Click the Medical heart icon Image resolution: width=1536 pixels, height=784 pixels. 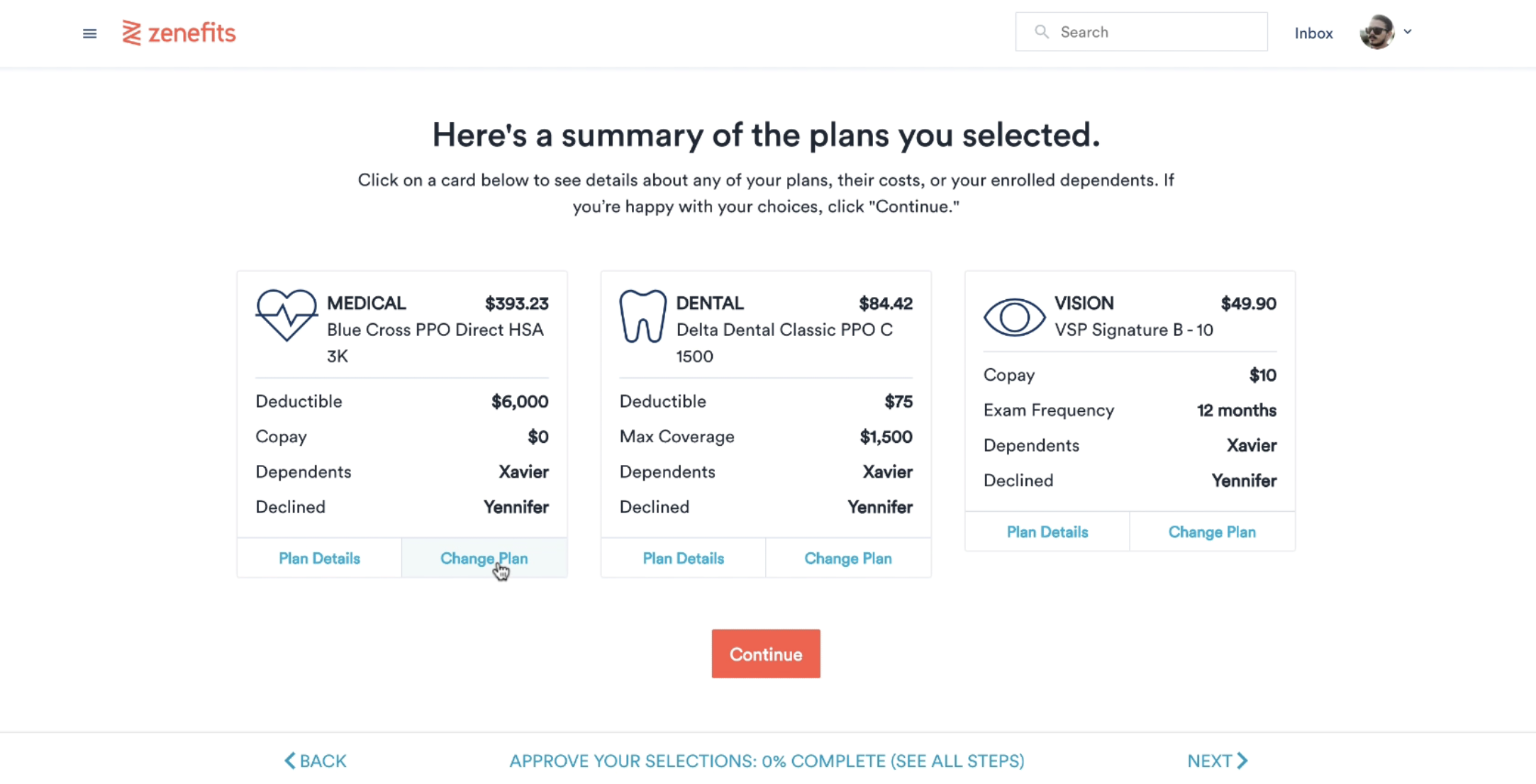[286, 315]
